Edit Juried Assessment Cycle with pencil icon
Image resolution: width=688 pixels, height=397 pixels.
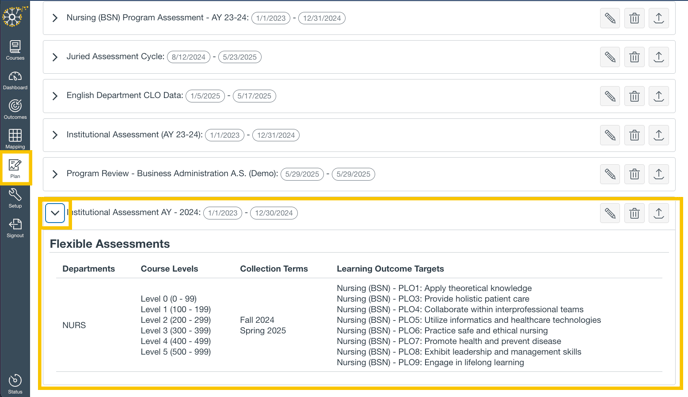(x=610, y=57)
